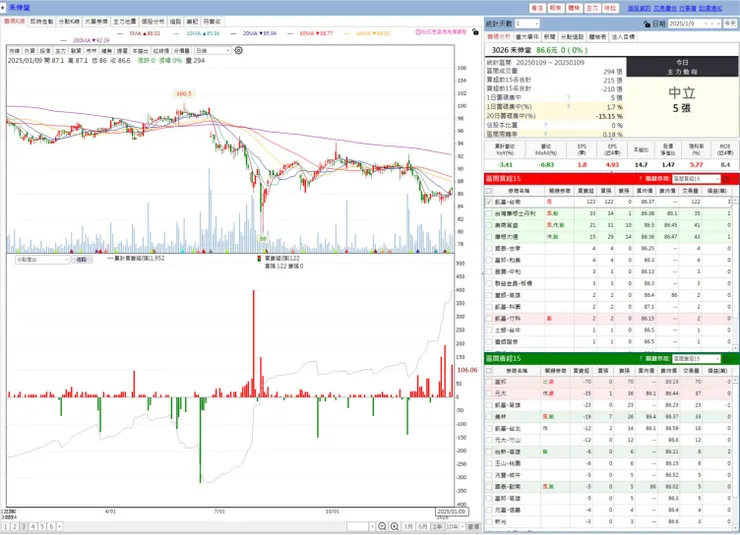Open chart settings gear icon
Screen dimensions: 740x535
[x=239, y=50]
